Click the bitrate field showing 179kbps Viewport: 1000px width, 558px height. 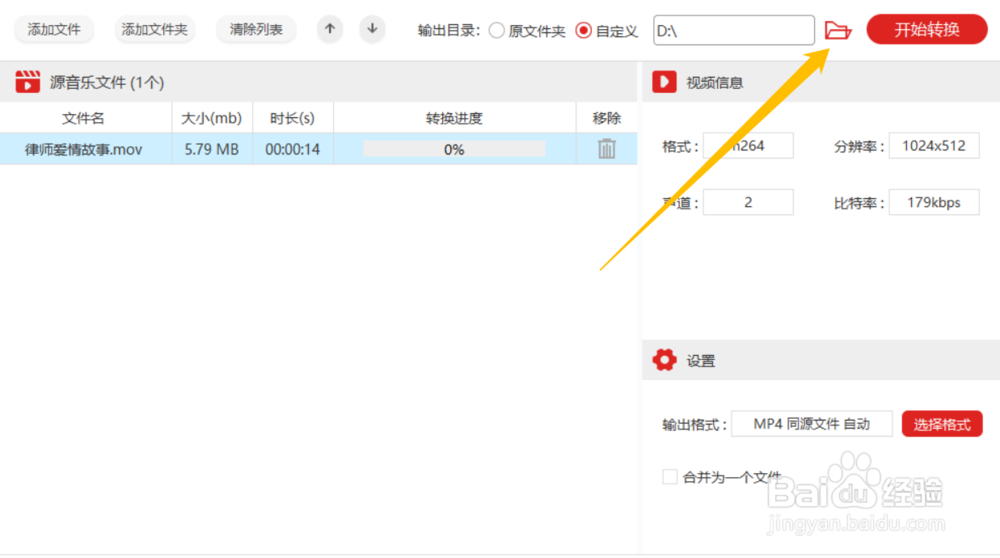[x=934, y=202]
